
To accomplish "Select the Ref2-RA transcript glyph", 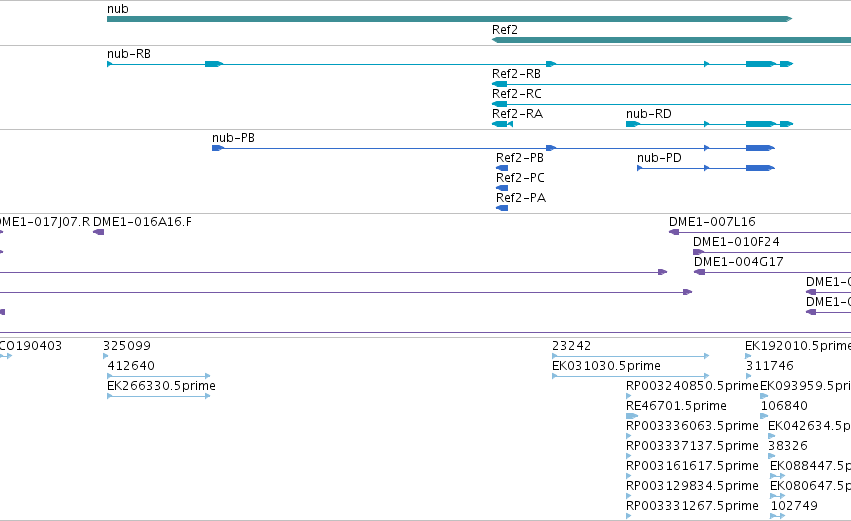I will 502,124.
